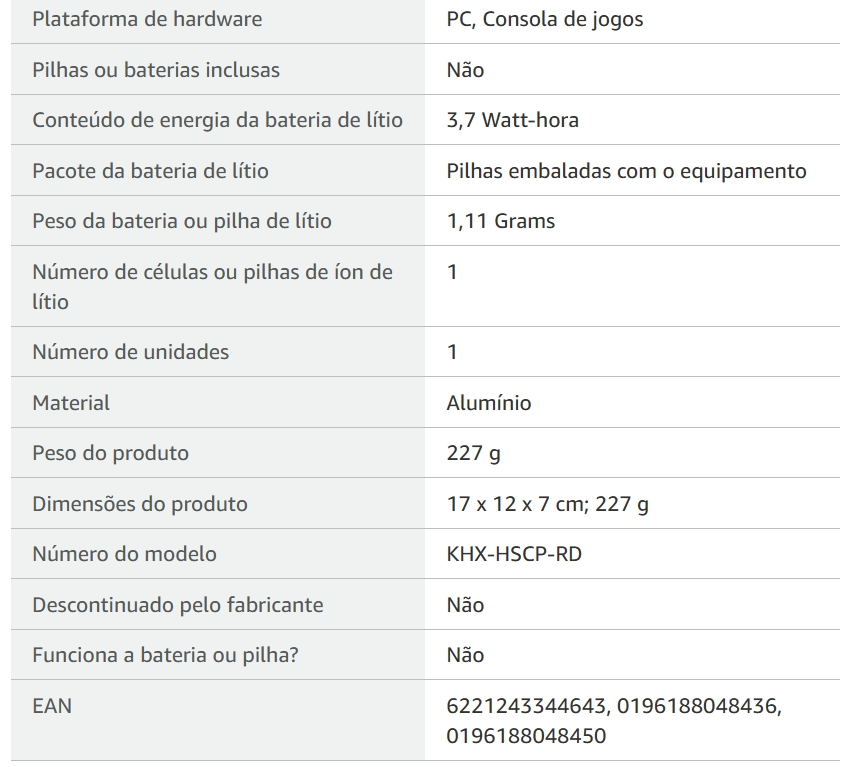
Task: Click the "Material" row label
Action: [x=71, y=403]
